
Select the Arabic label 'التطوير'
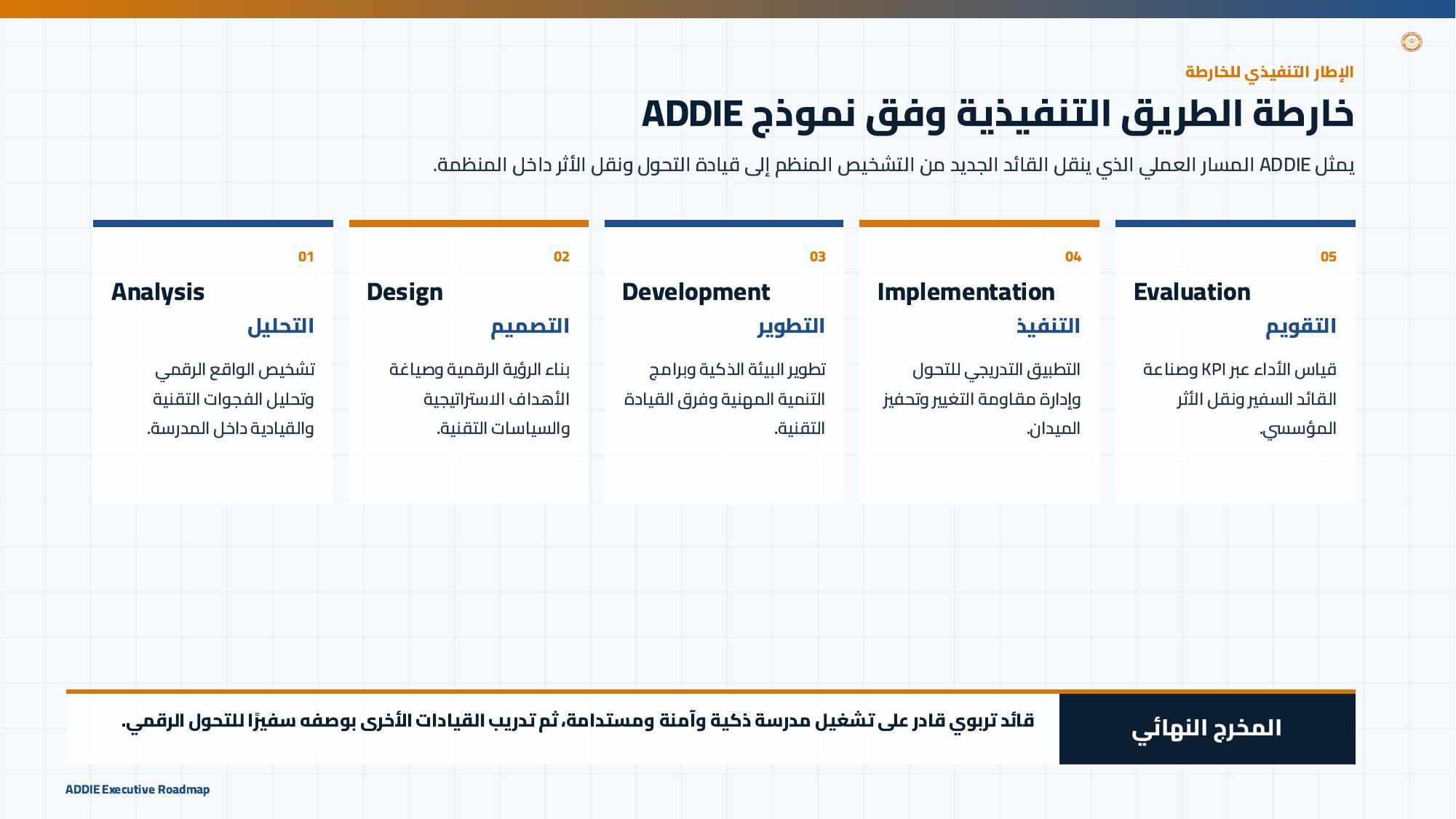point(792,326)
